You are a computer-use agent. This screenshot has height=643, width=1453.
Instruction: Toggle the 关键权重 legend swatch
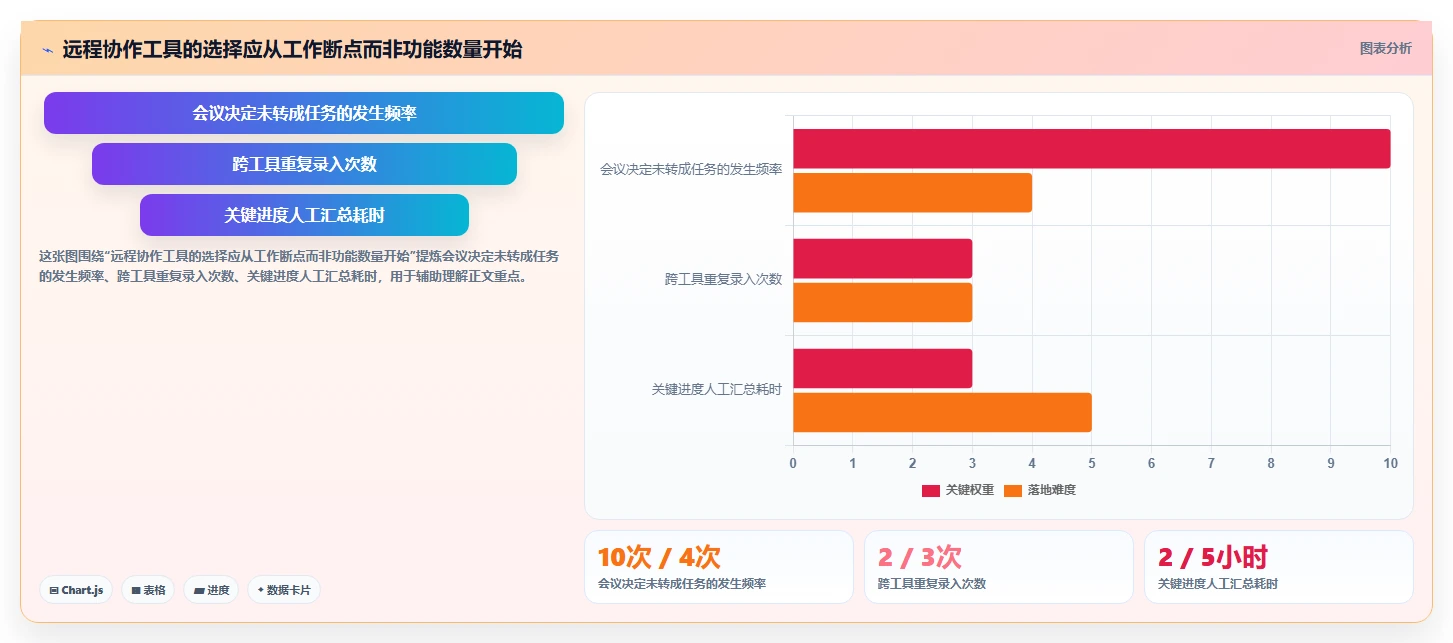(x=931, y=490)
